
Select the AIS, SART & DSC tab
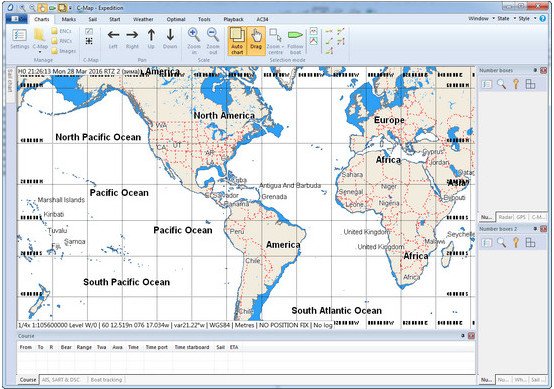click(61, 380)
